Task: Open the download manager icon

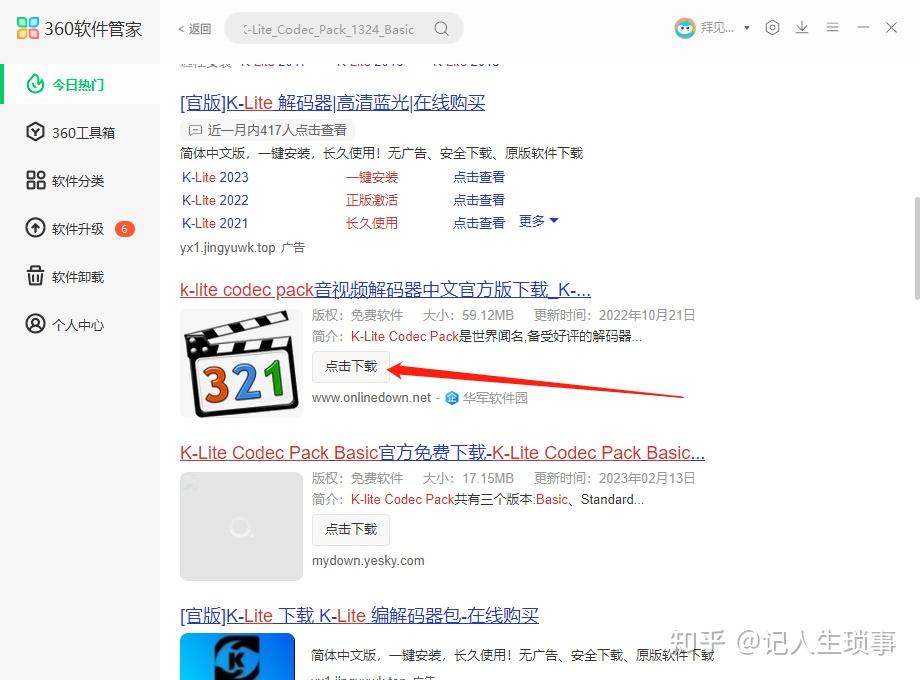Action: (801, 28)
